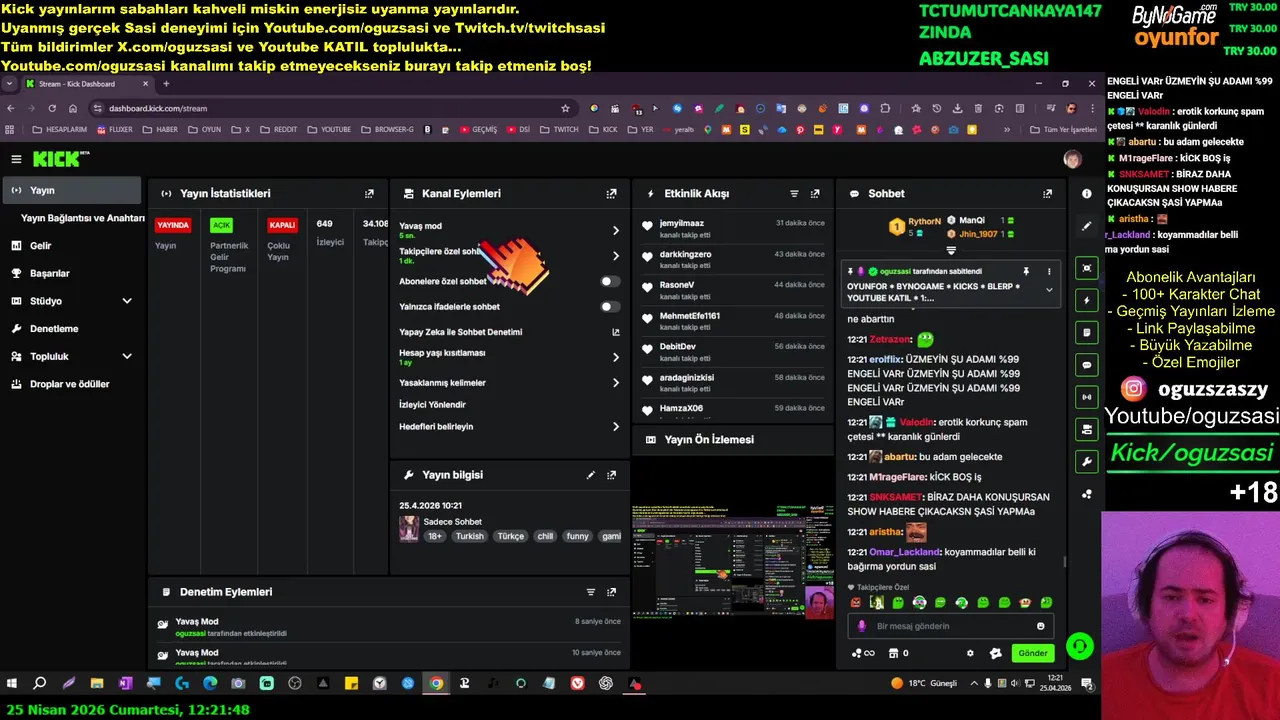Open the TWITCH bookmarks folder
1280x720 pixels.
(559, 129)
